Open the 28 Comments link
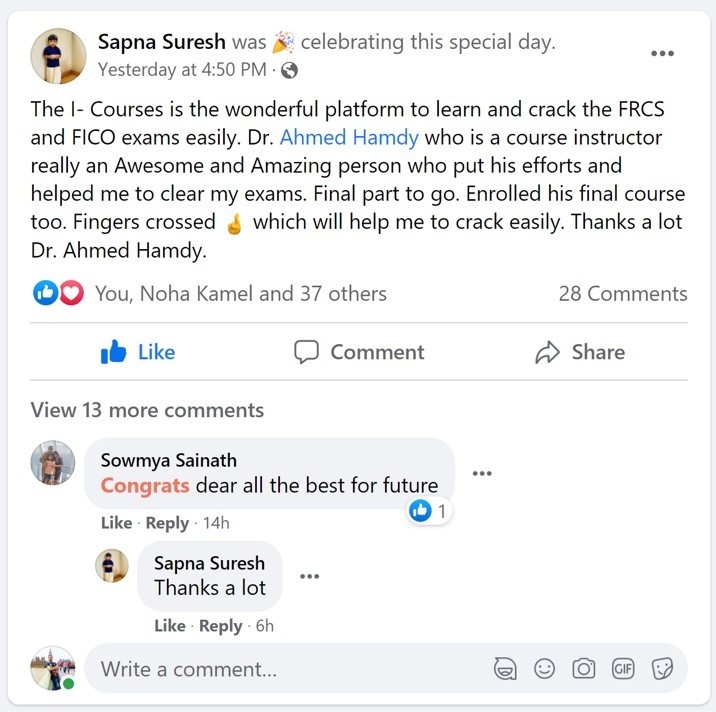This screenshot has width=716, height=712. tap(622, 293)
